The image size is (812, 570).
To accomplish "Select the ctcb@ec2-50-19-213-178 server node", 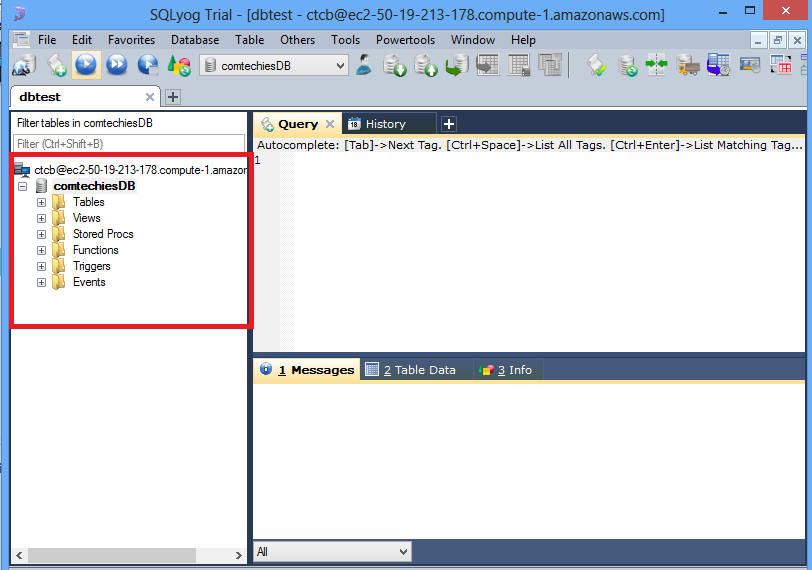I will tap(140, 170).
